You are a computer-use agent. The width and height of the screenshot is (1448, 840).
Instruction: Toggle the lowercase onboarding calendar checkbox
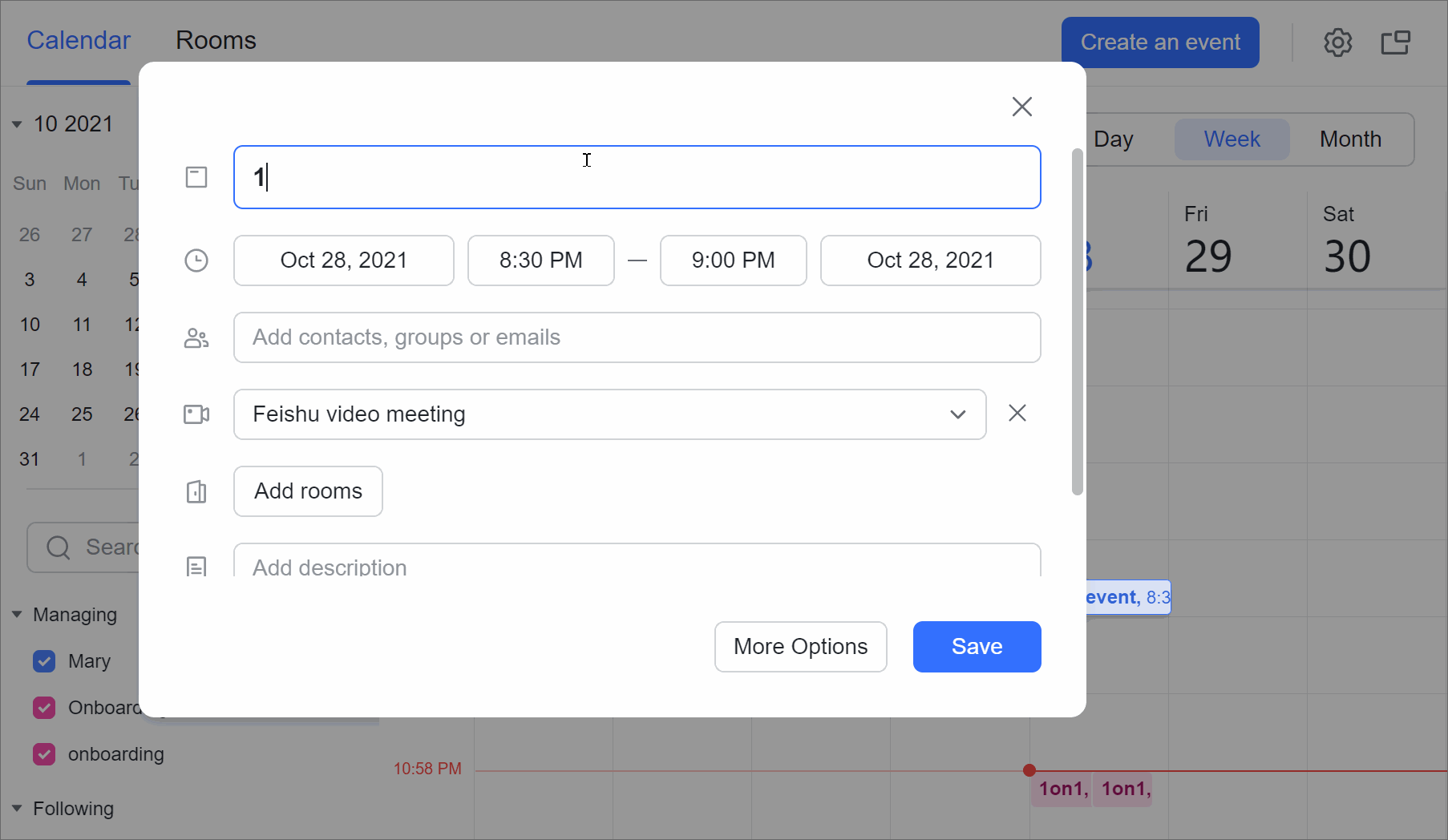tap(44, 754)
